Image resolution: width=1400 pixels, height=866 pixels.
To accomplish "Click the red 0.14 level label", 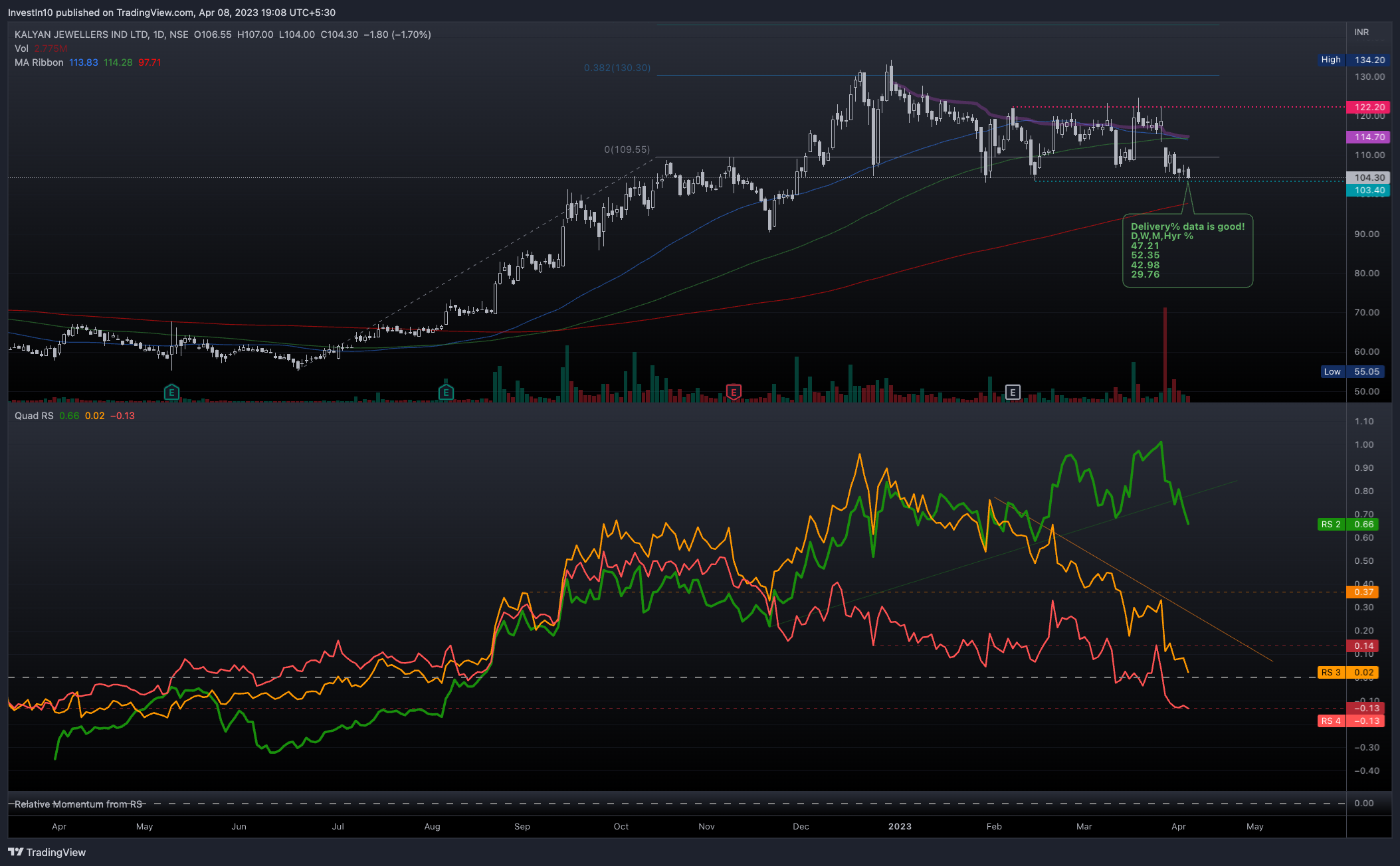I will pos(1363,646).
